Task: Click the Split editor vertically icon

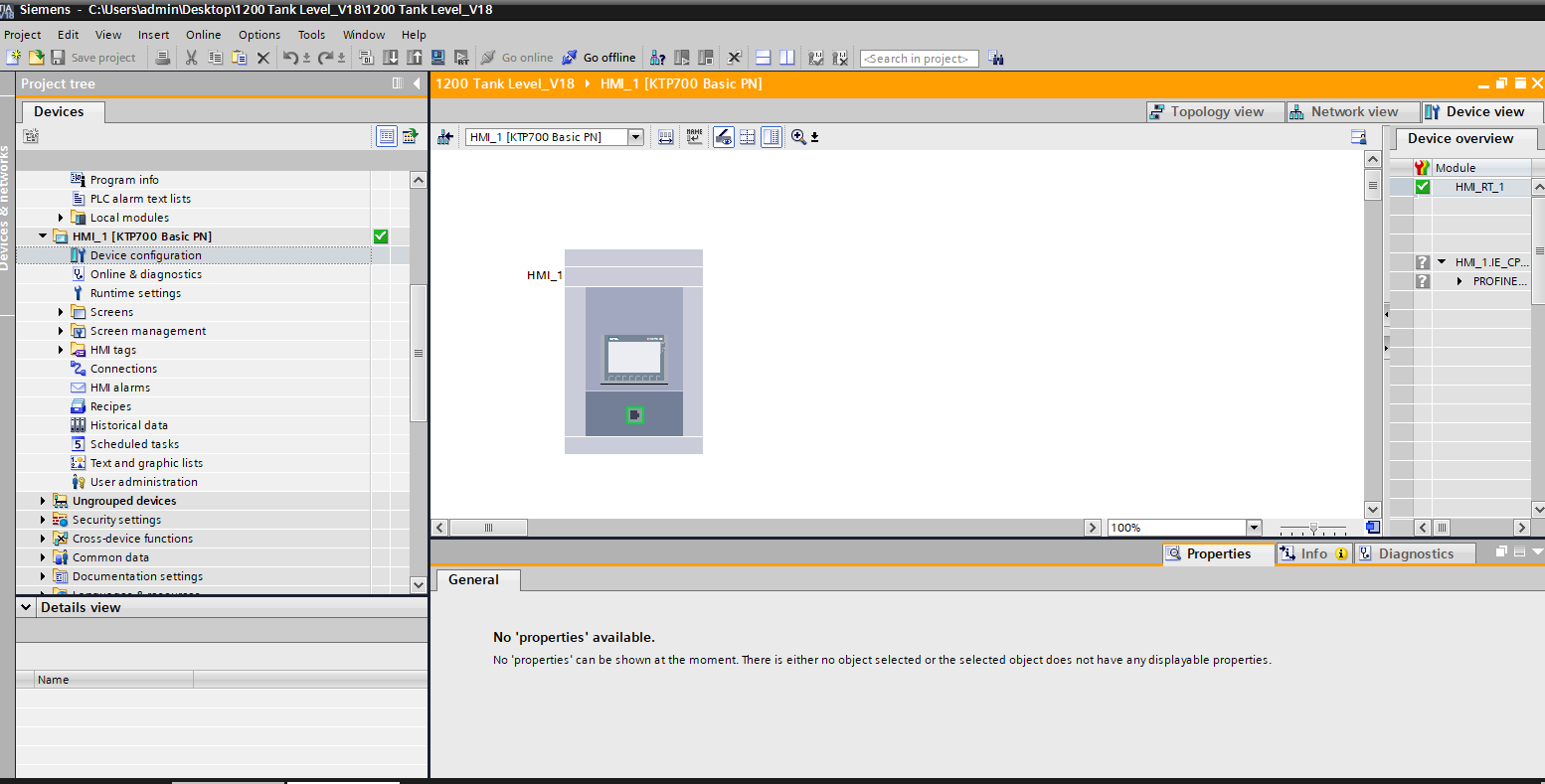Action: point(786,58)
